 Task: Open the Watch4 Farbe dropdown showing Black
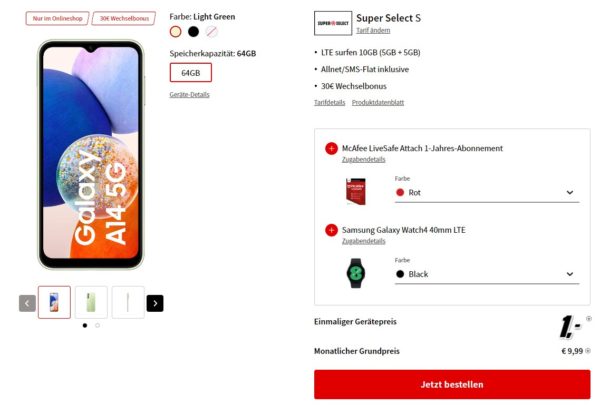[x=487, y=274]
